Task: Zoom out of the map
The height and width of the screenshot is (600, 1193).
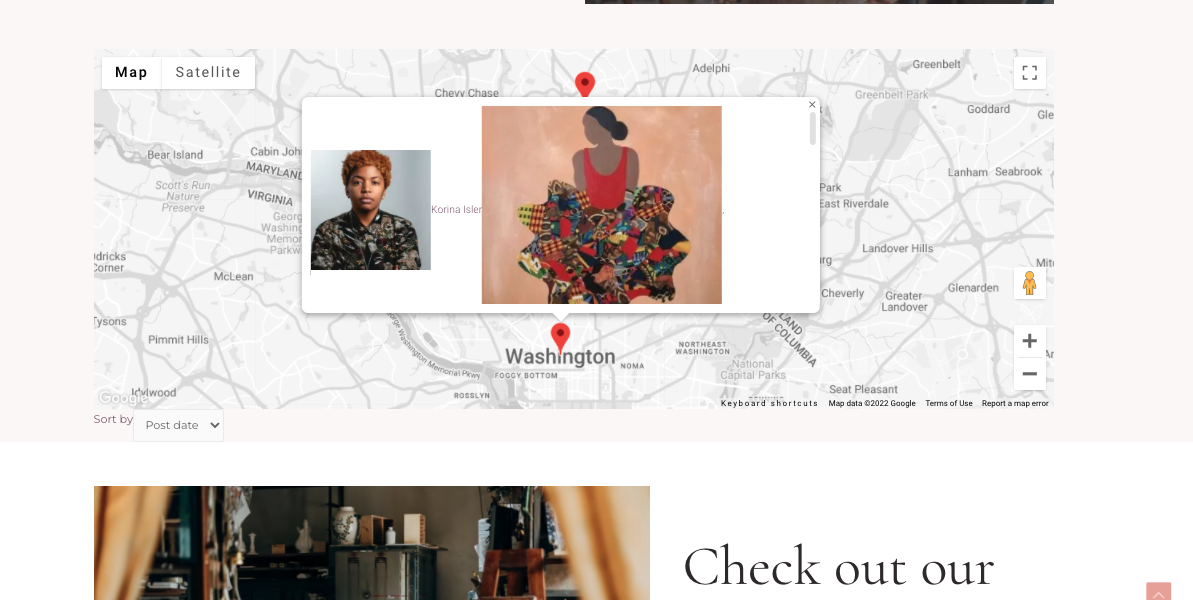Action: 1029,374
